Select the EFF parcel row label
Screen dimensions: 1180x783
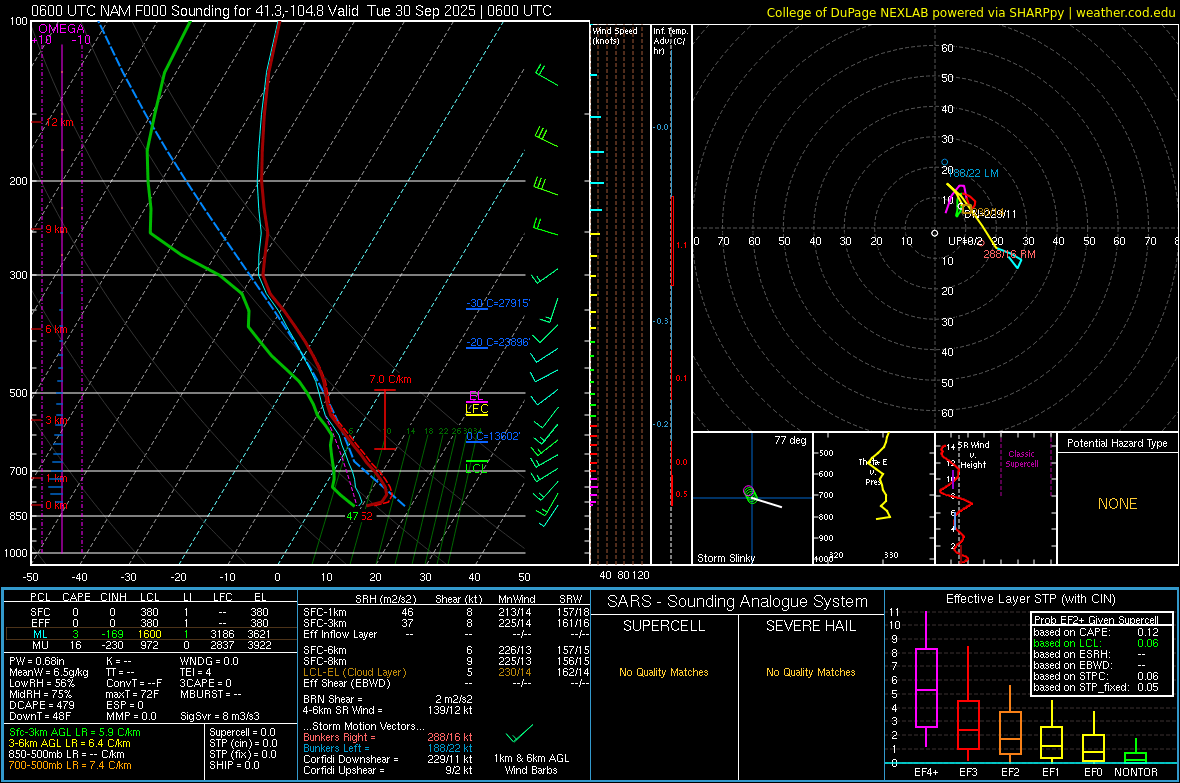click(40, 623)
